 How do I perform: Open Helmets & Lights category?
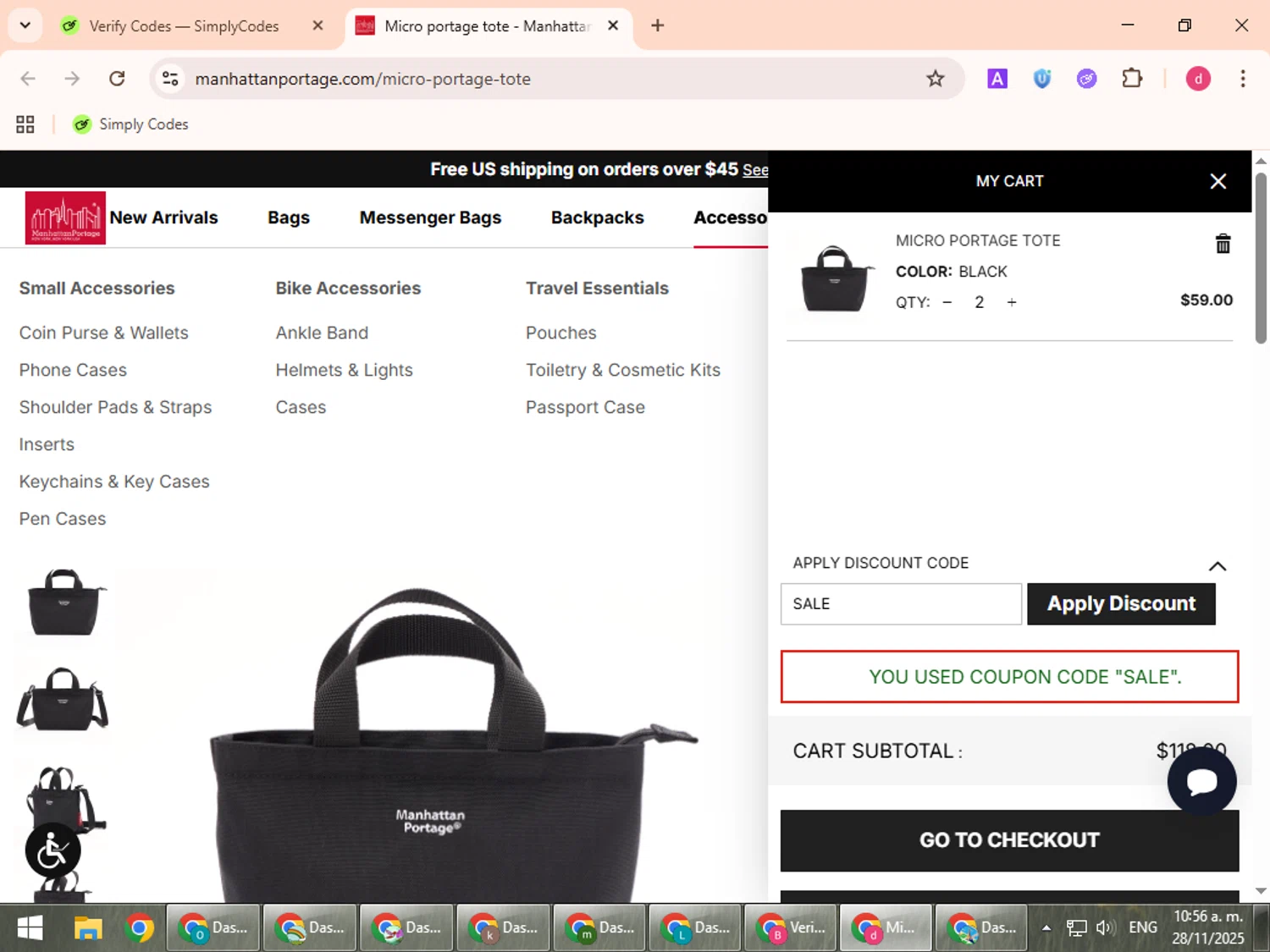click(x=344, y=370)
